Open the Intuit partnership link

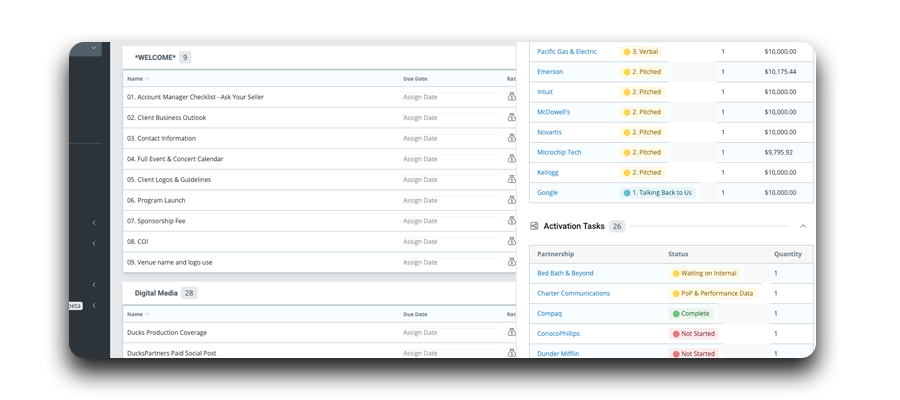coord(545,92)
